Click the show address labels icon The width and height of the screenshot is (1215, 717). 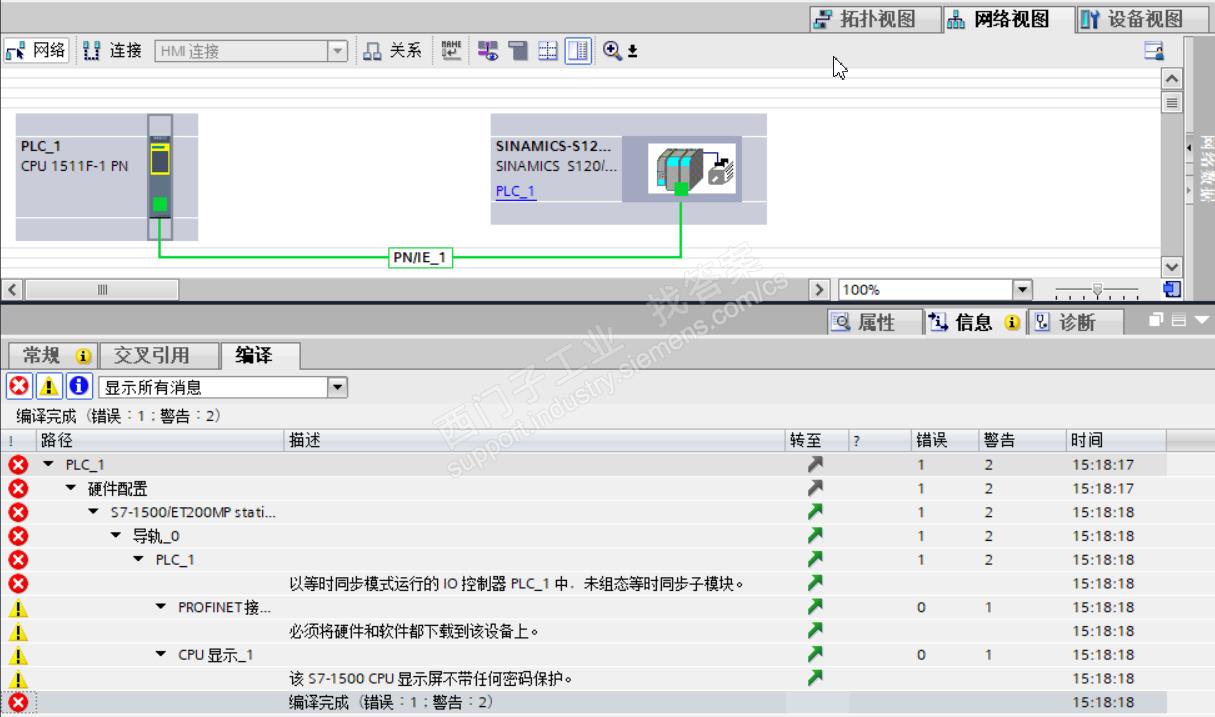click(488, 50)
